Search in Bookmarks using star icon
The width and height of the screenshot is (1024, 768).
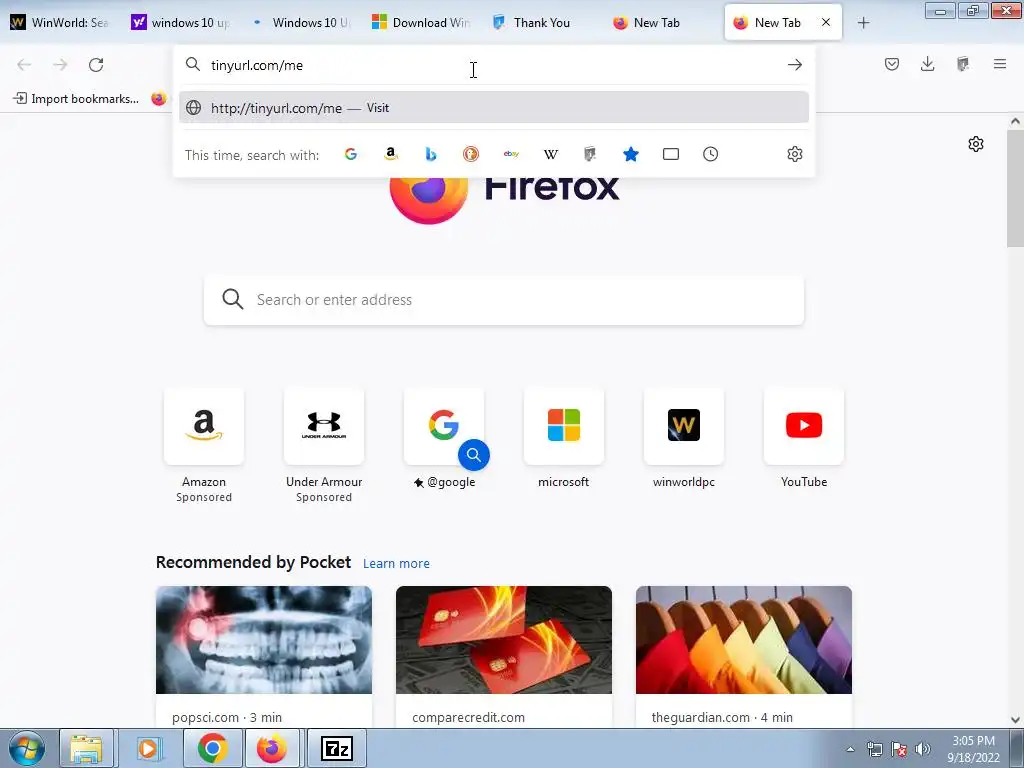pos(631,154)
